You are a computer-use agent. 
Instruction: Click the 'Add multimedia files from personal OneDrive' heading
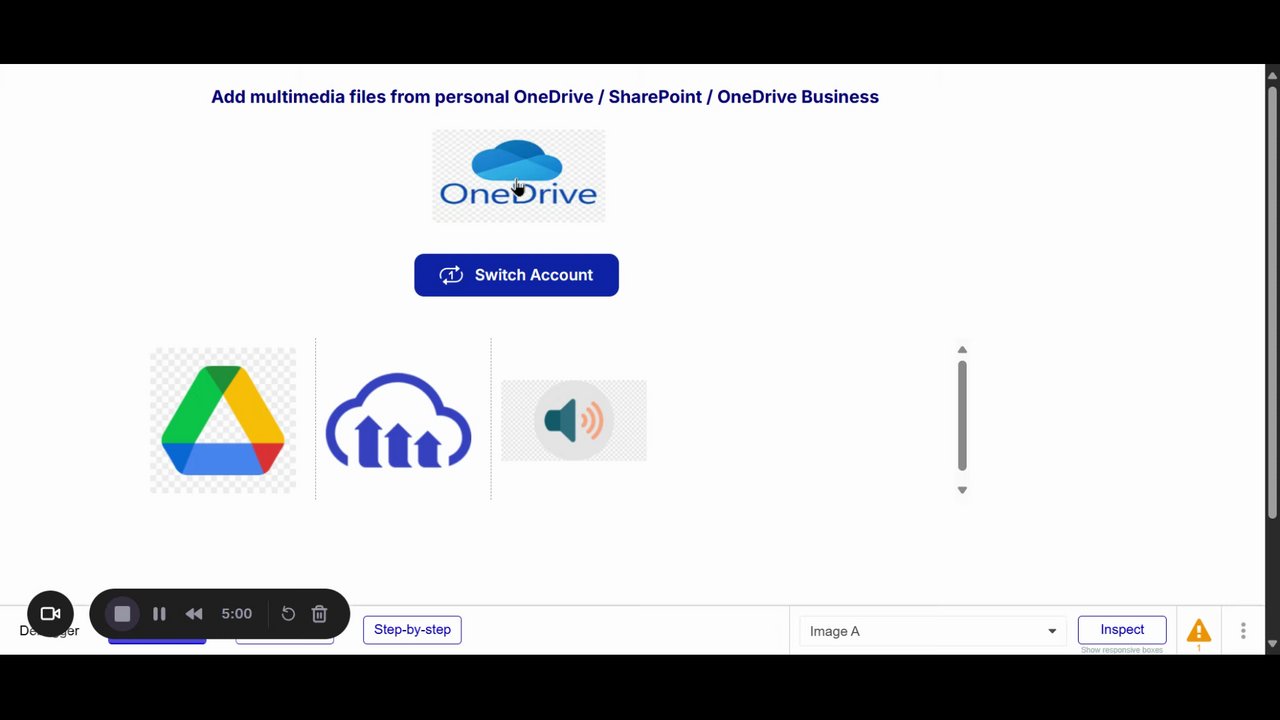[545, 97]
